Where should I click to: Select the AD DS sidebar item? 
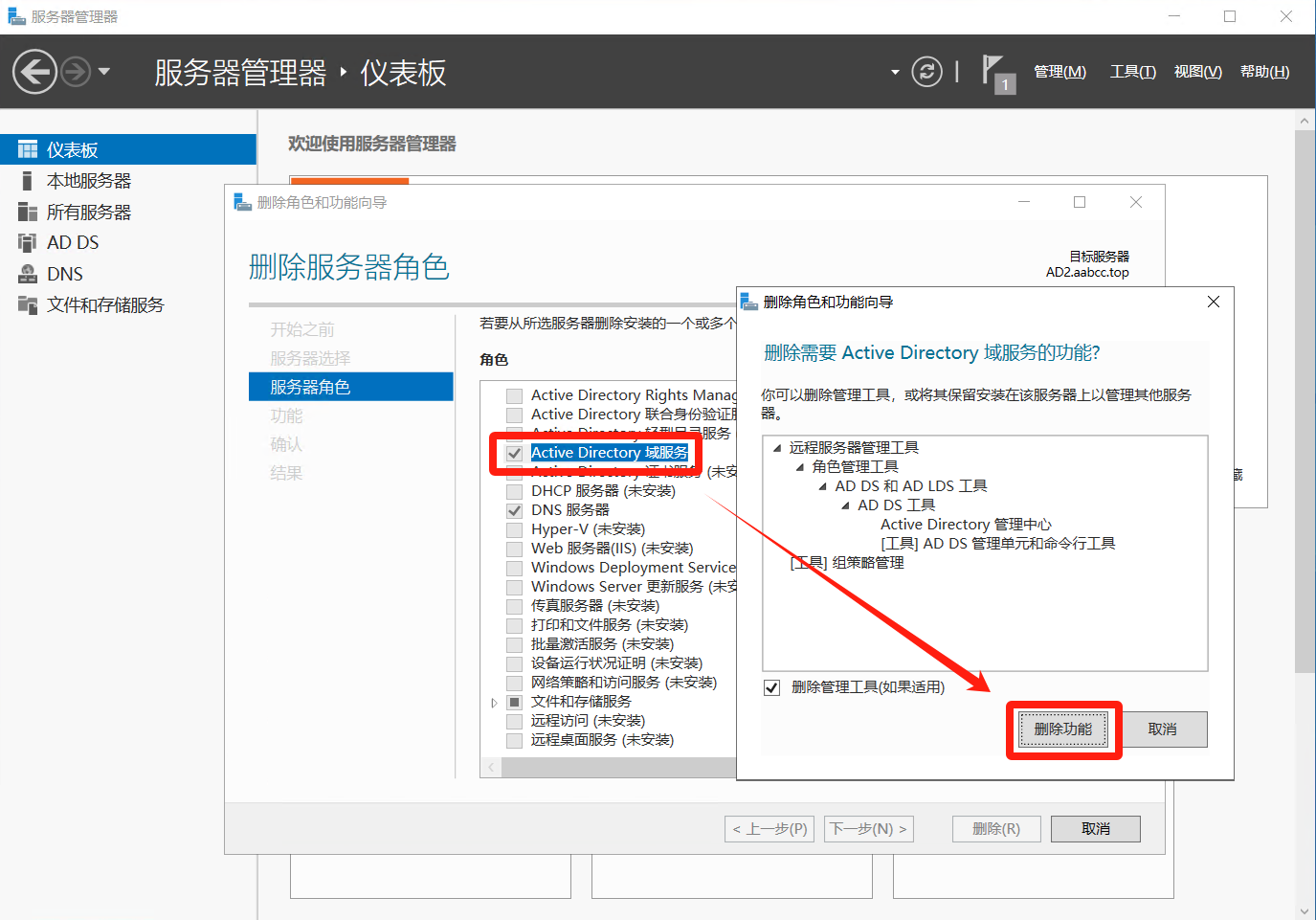pyautogui.click(x=73, y=242)
